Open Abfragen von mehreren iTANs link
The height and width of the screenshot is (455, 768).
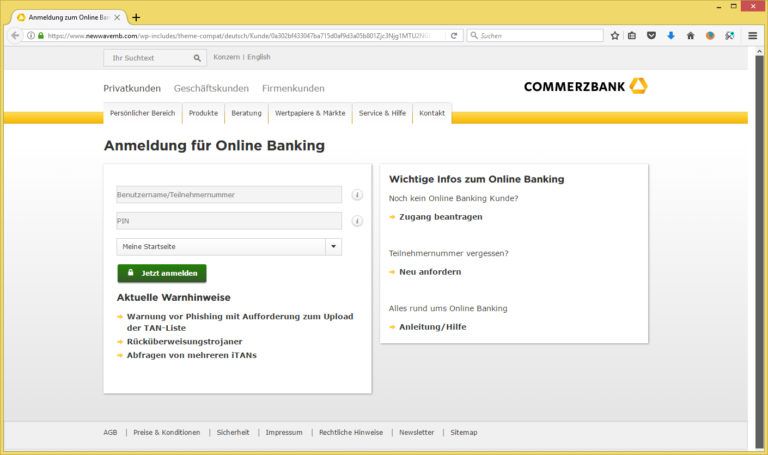[x=192, y=356]
